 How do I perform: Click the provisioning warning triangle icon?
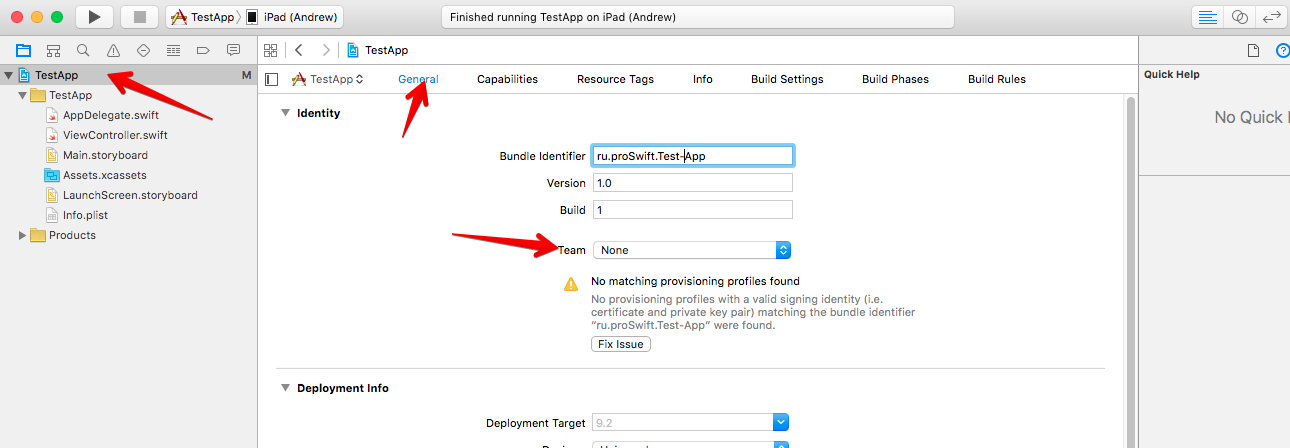(x=571, y=284)
